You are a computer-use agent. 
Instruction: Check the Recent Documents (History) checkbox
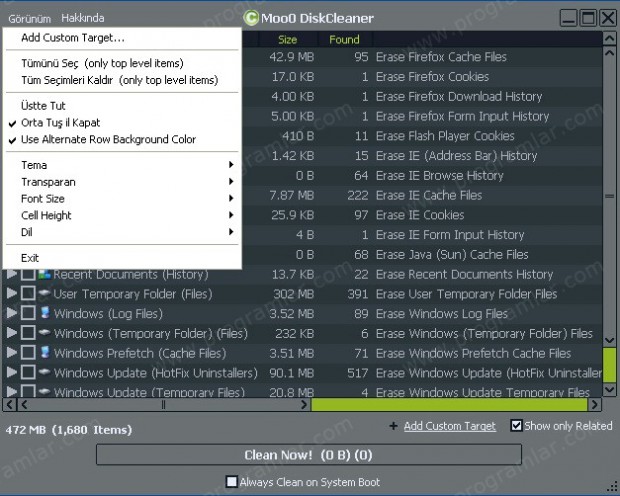tap(28, 274)
